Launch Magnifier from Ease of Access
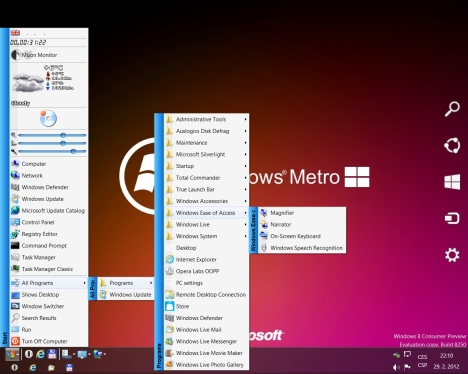This screenshot has width=468, height=374. (302, 213)
